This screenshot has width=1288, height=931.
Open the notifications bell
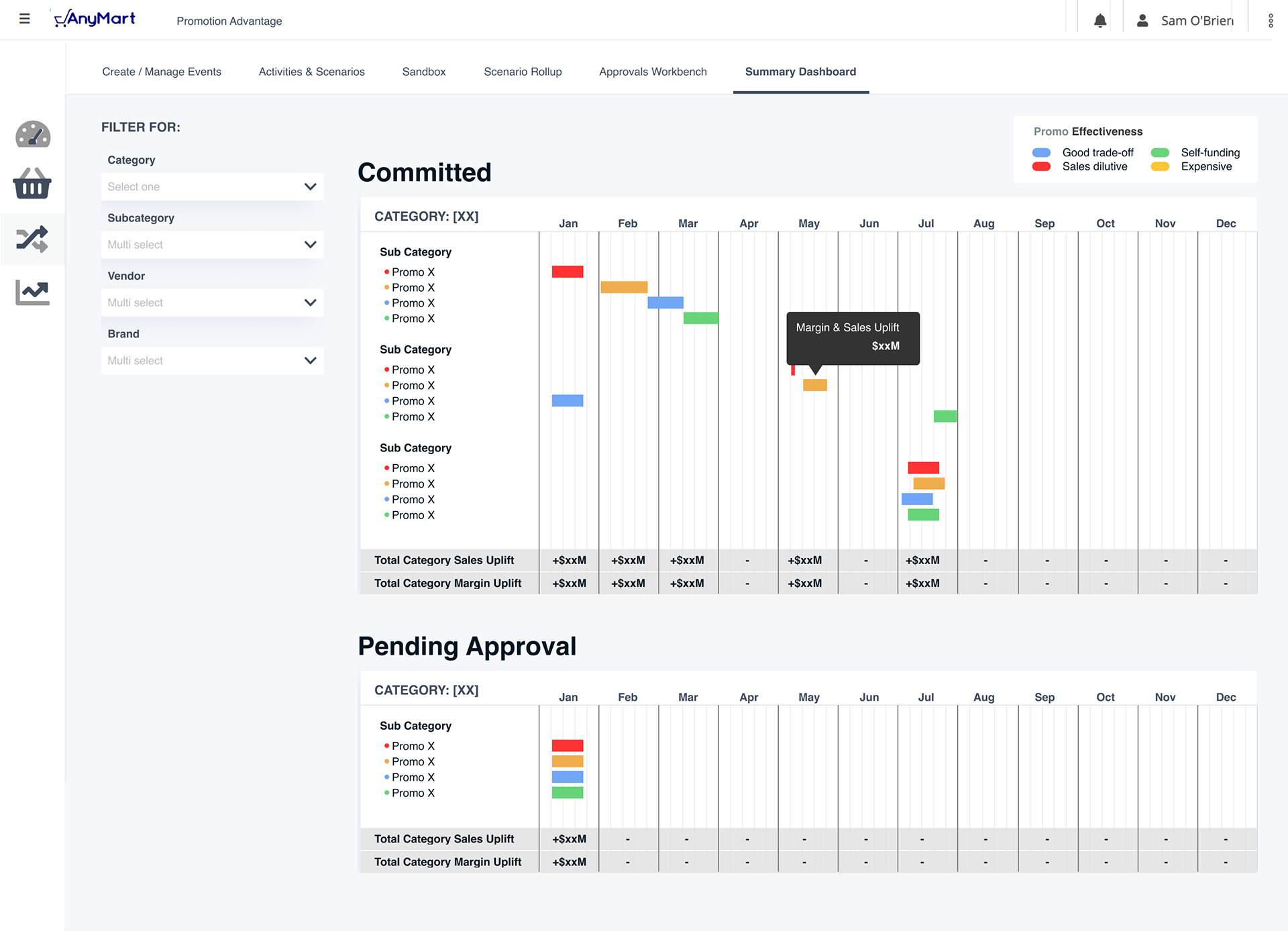pos(1100,21)
